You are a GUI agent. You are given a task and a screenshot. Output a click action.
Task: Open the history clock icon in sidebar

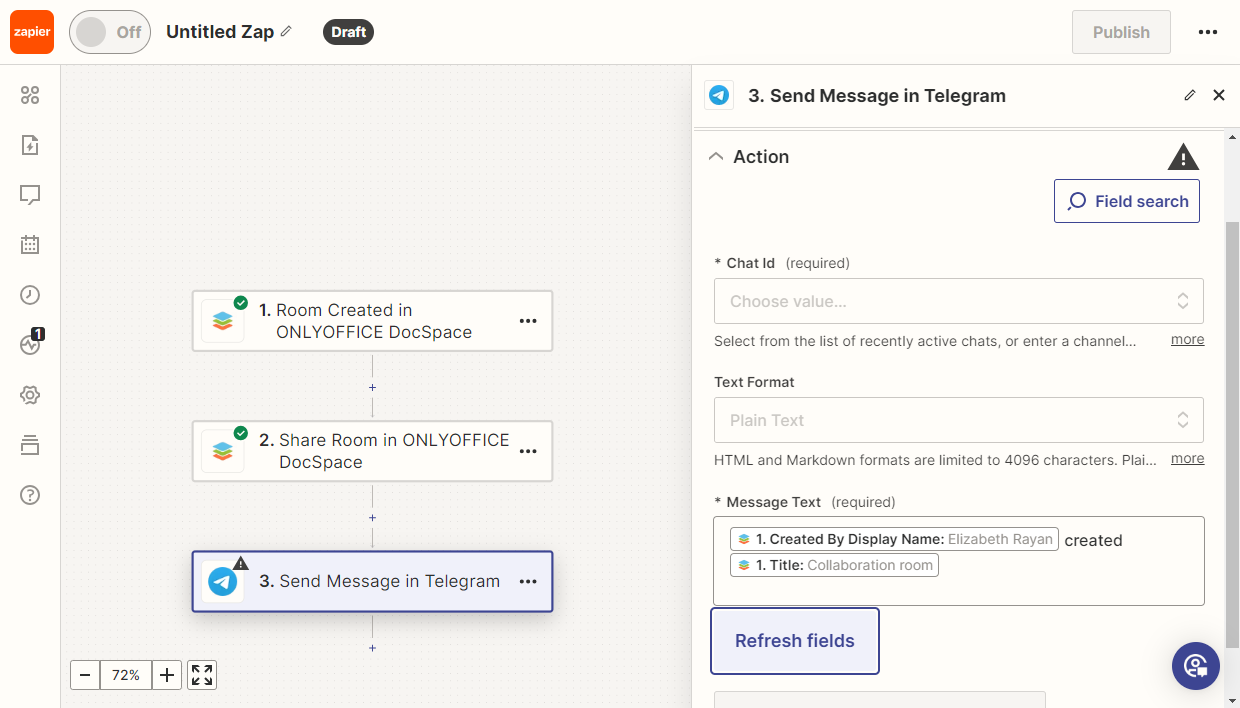[30, 295]
